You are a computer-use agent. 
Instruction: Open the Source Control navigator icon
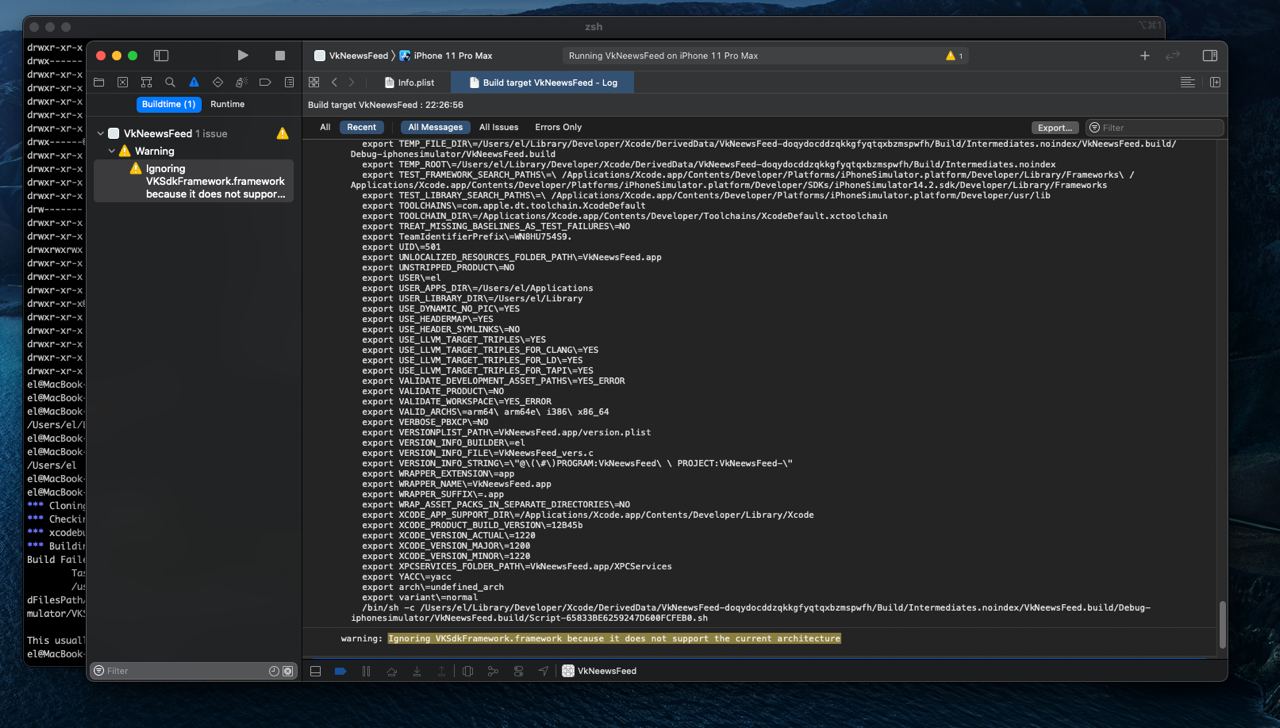(x=122, y=82)
